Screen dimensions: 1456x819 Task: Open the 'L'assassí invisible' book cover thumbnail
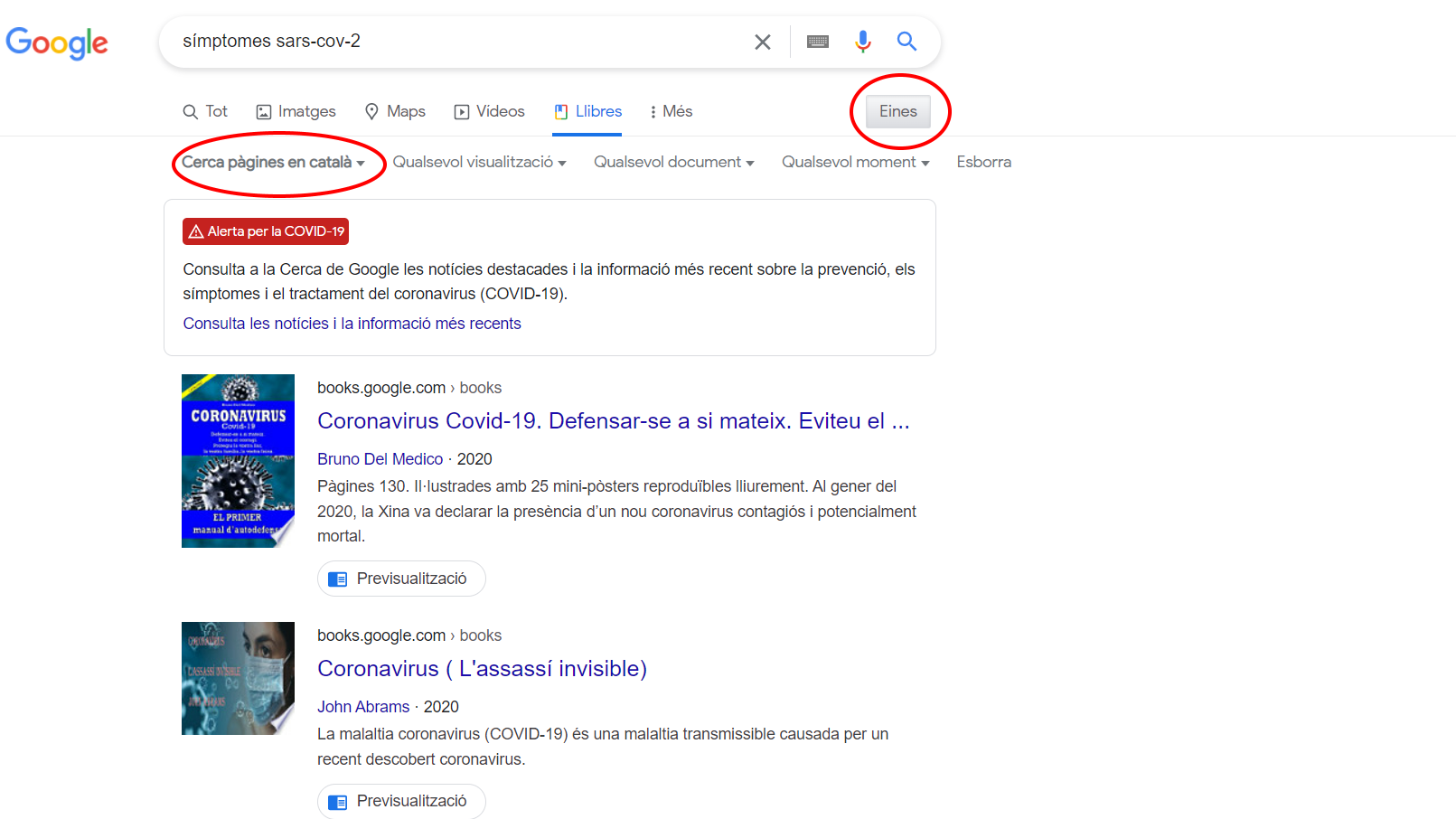(x=238, y=678)
